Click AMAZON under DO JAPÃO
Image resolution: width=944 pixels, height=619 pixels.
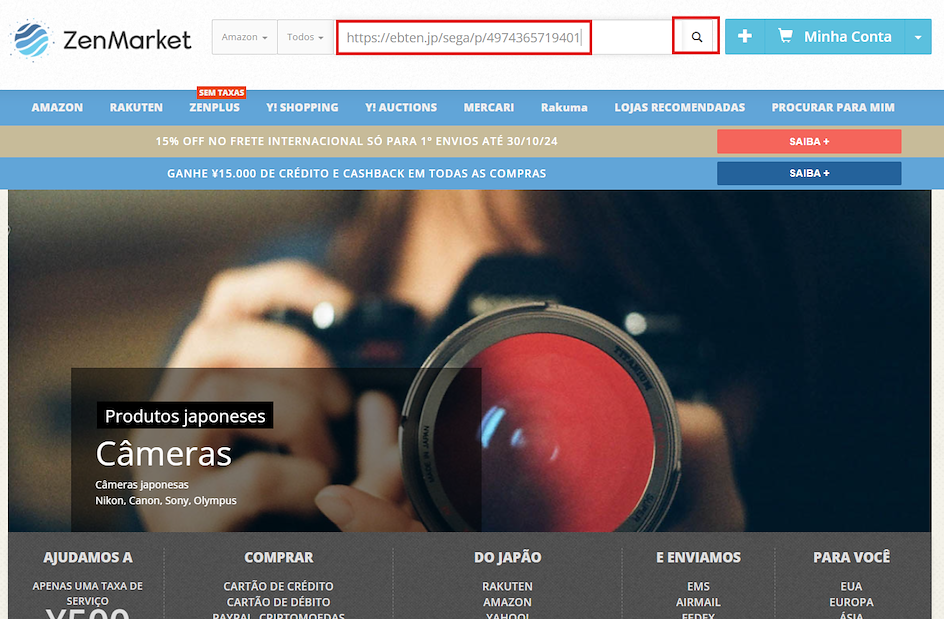[x=508, y=602]
